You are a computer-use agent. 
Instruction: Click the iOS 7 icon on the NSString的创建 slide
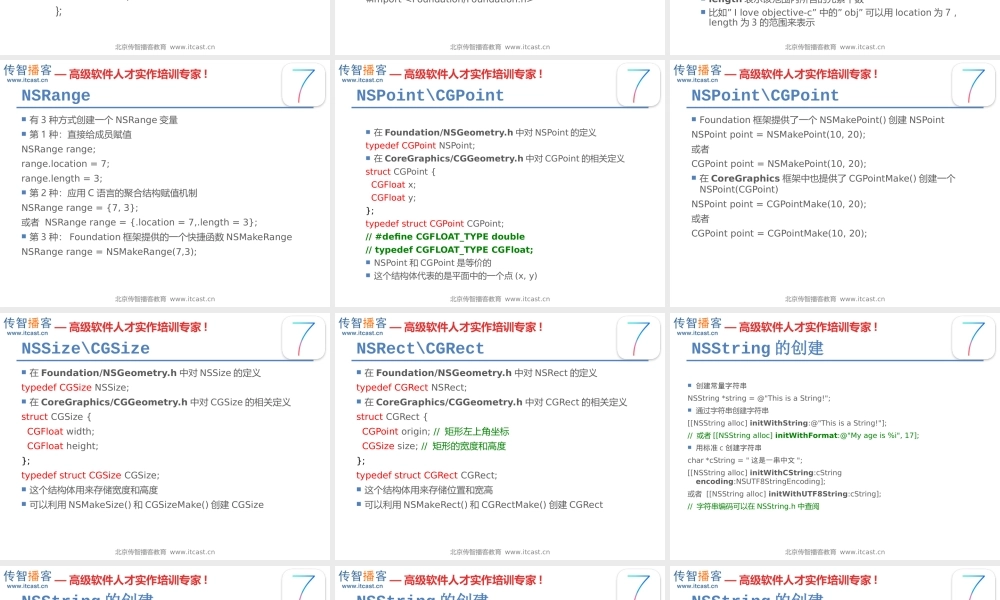(973, 338)
